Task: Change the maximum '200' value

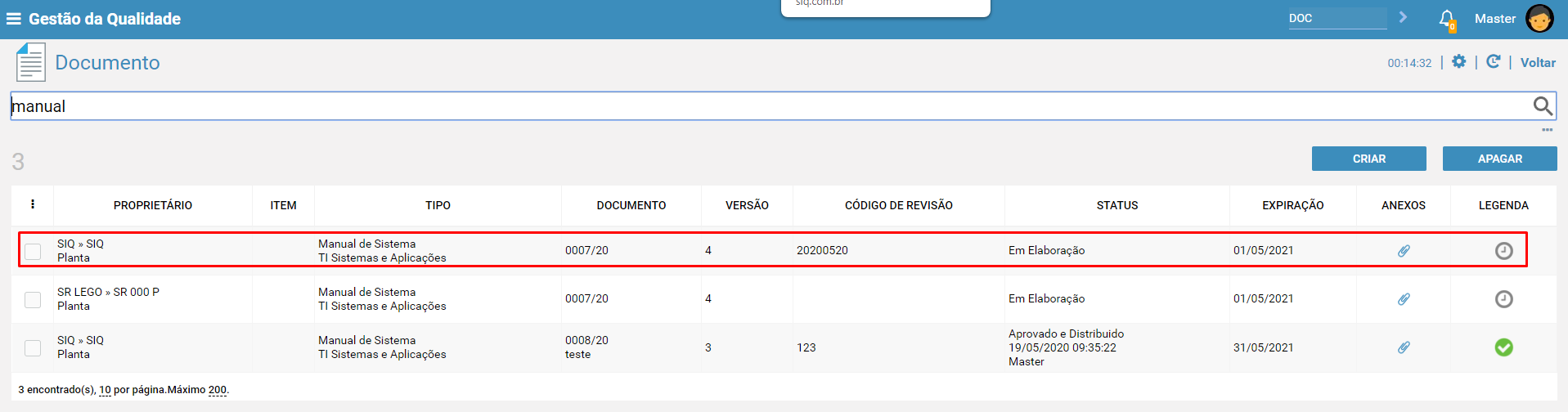Action: pyautogui.click(x=218, y=390)
